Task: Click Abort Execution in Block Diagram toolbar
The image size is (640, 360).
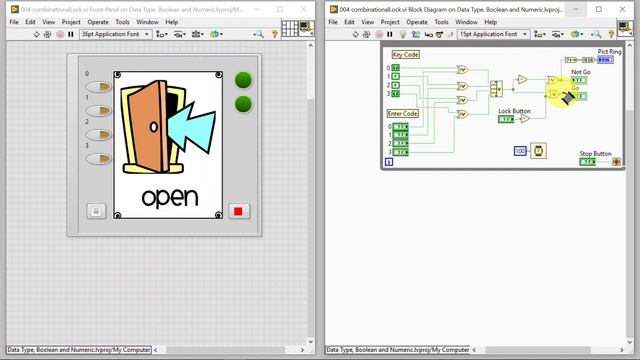Action: click(x=379, y=34)
